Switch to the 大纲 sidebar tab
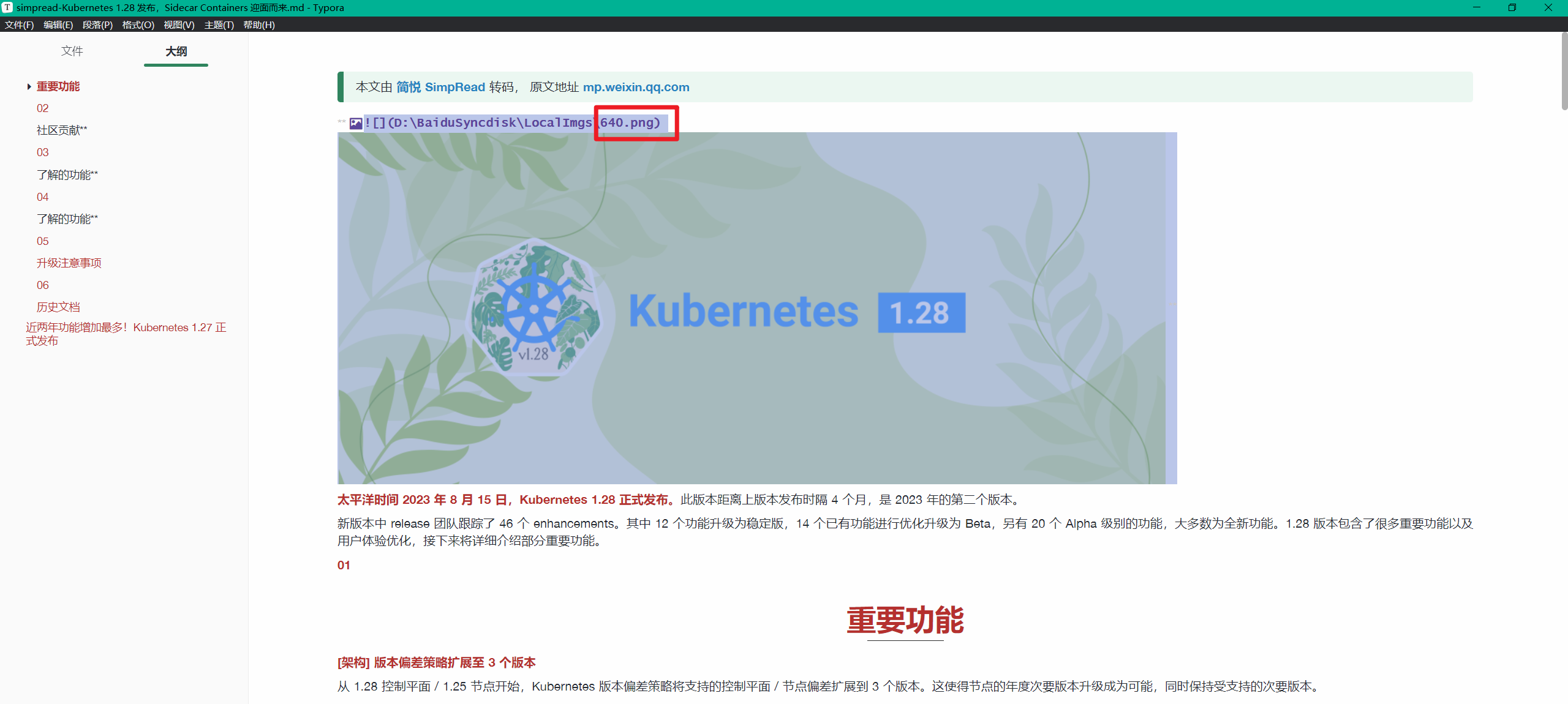The width and height of the screenshot is (1568, 704). (x=176, y=51)
